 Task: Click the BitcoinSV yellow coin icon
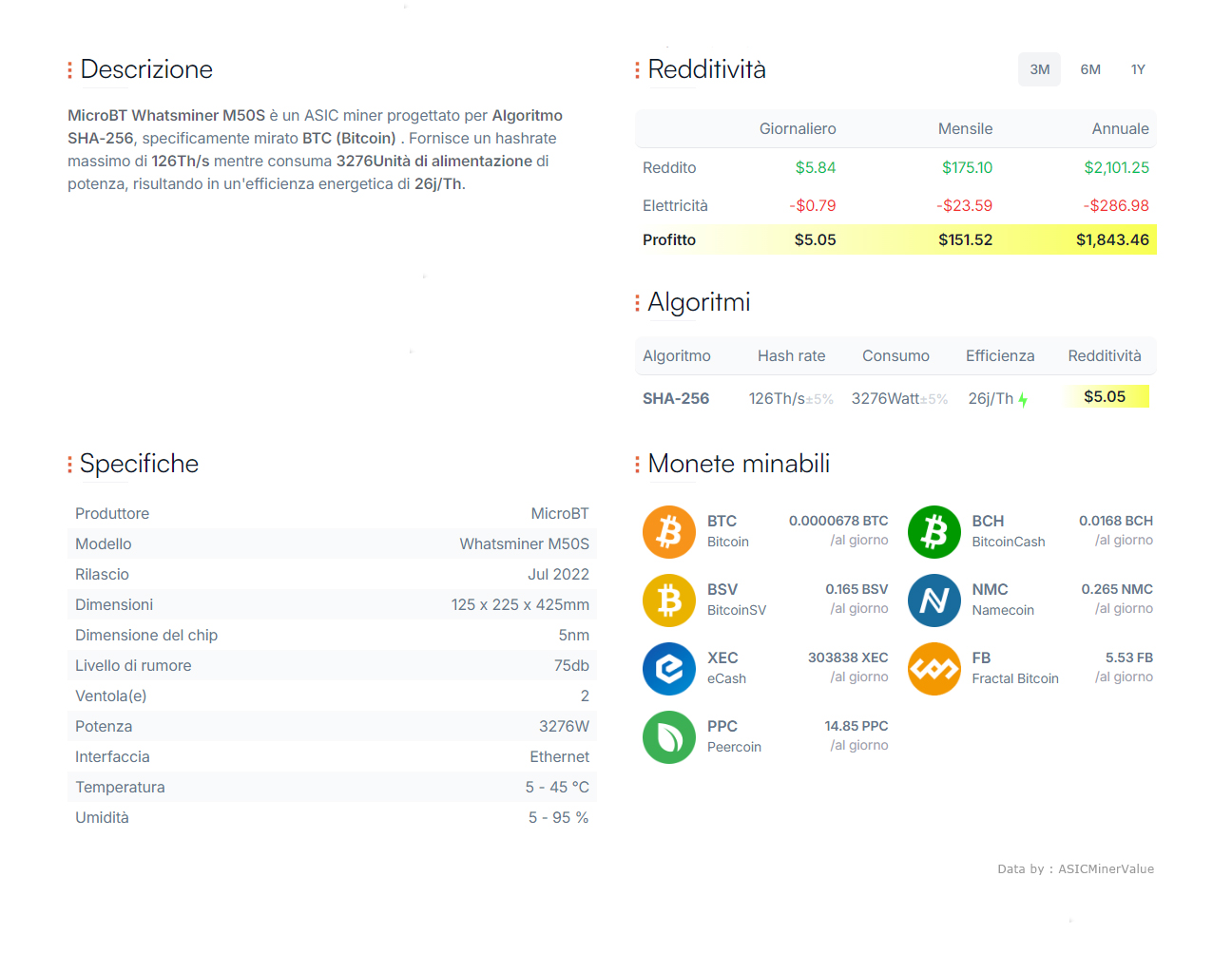669,600
